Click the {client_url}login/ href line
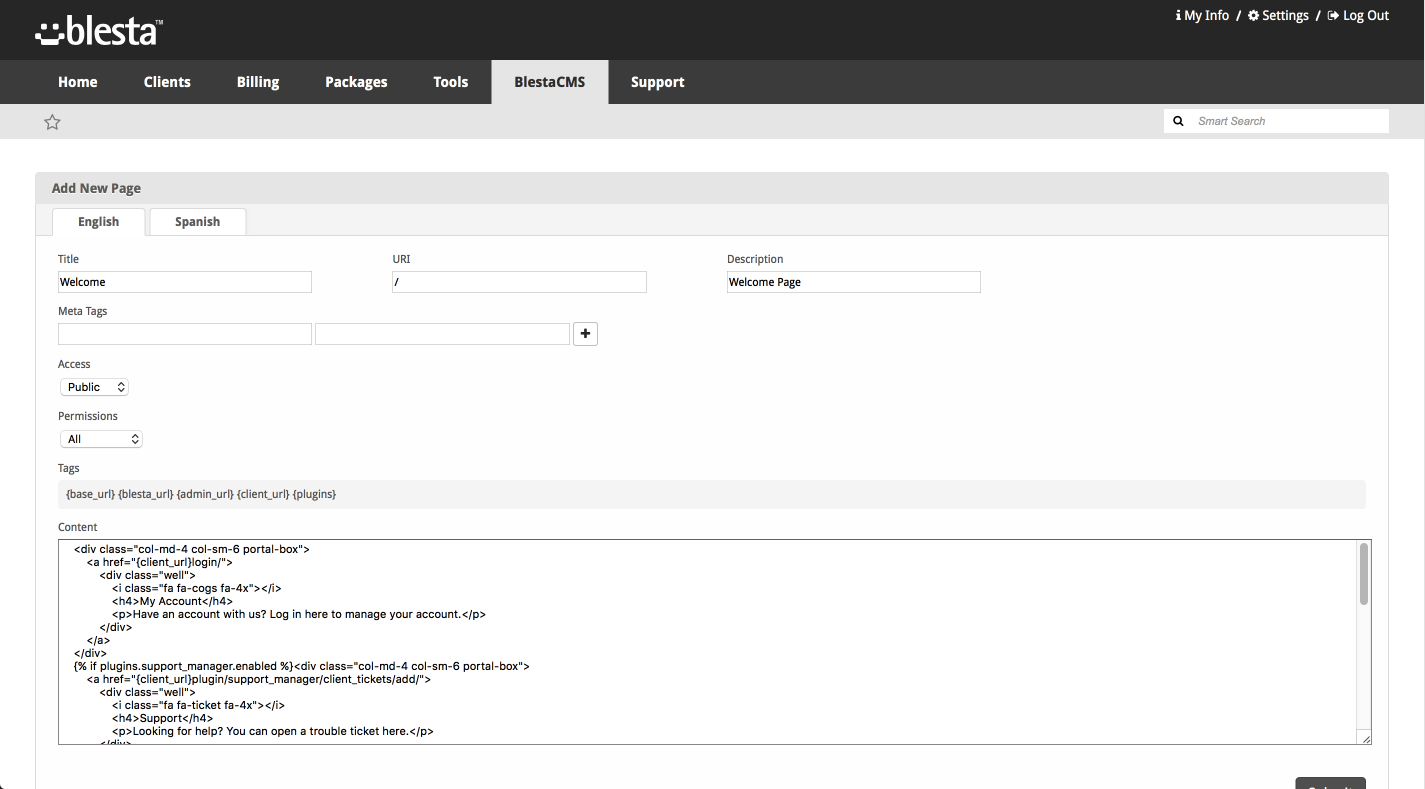1425x789 pixels. click(x=160, y=562)
